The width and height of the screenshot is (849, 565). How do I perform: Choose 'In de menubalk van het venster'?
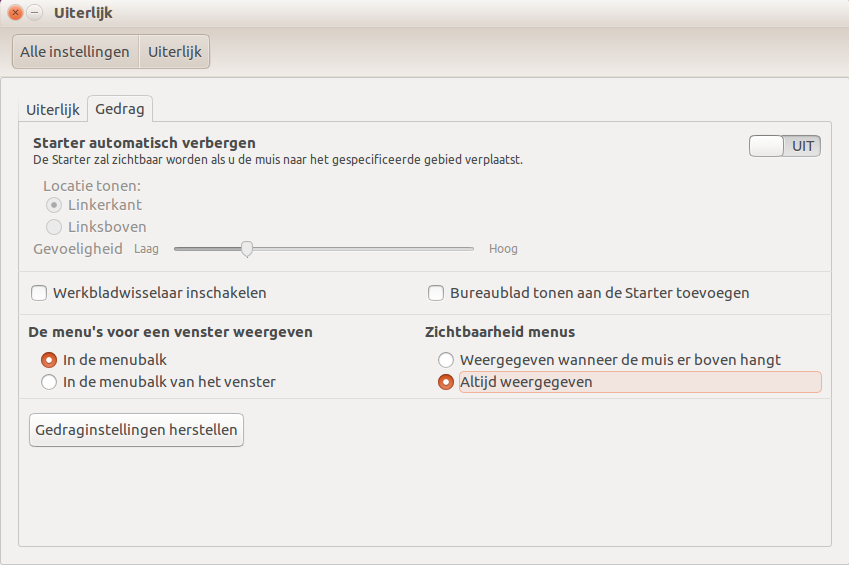click(49, 382)
